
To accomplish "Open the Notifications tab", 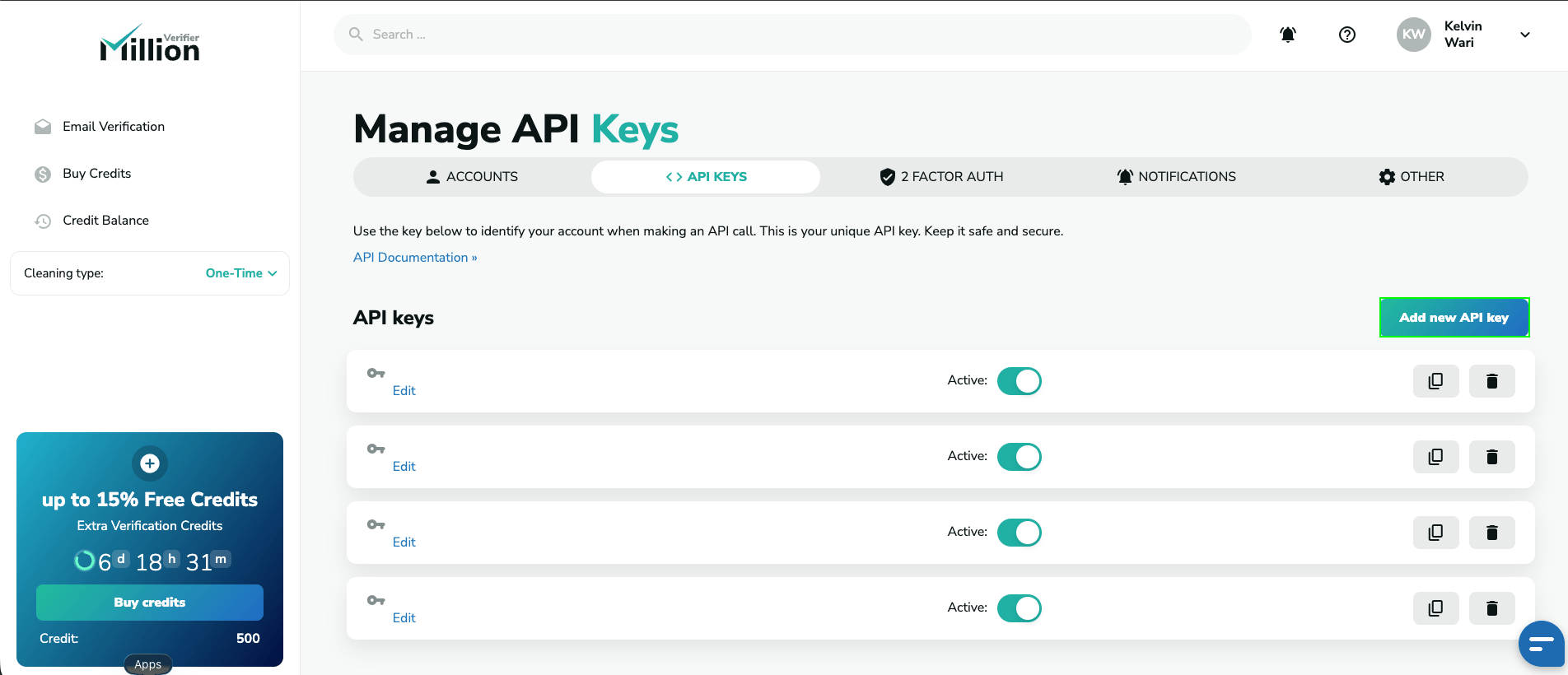I will [x=1176, y=177].
